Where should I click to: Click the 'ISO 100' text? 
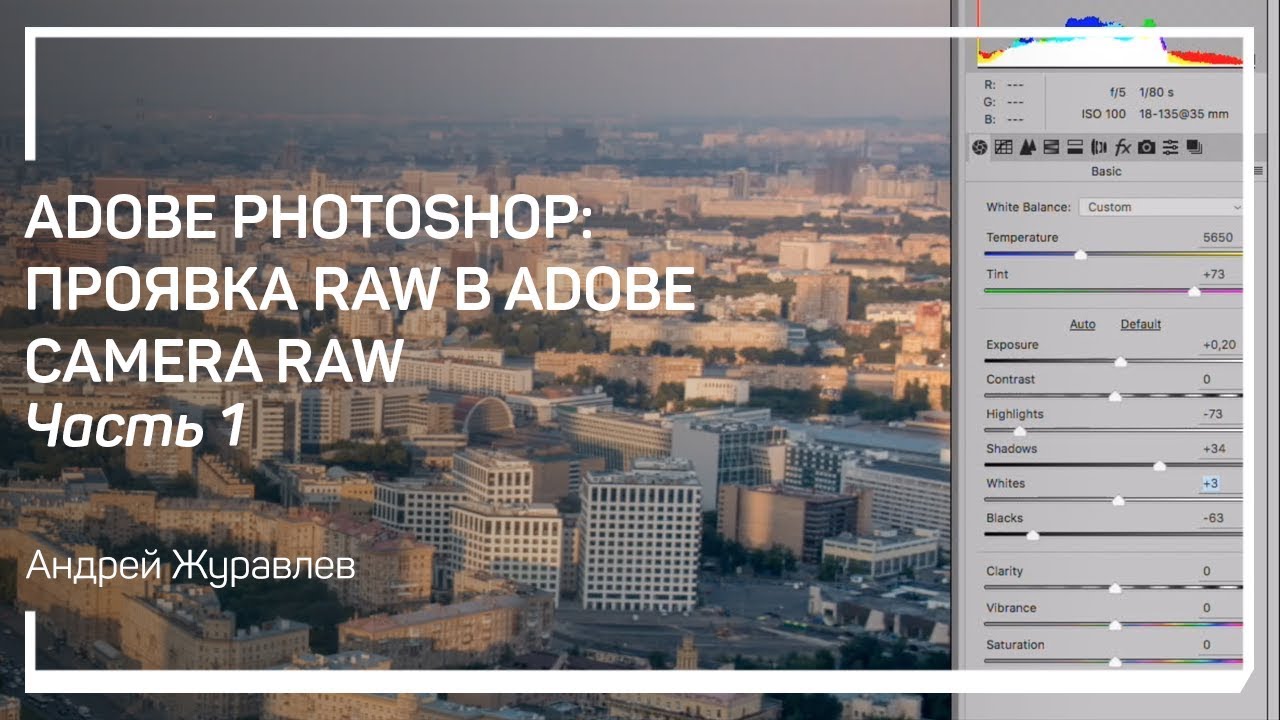tap(1103, 114)
